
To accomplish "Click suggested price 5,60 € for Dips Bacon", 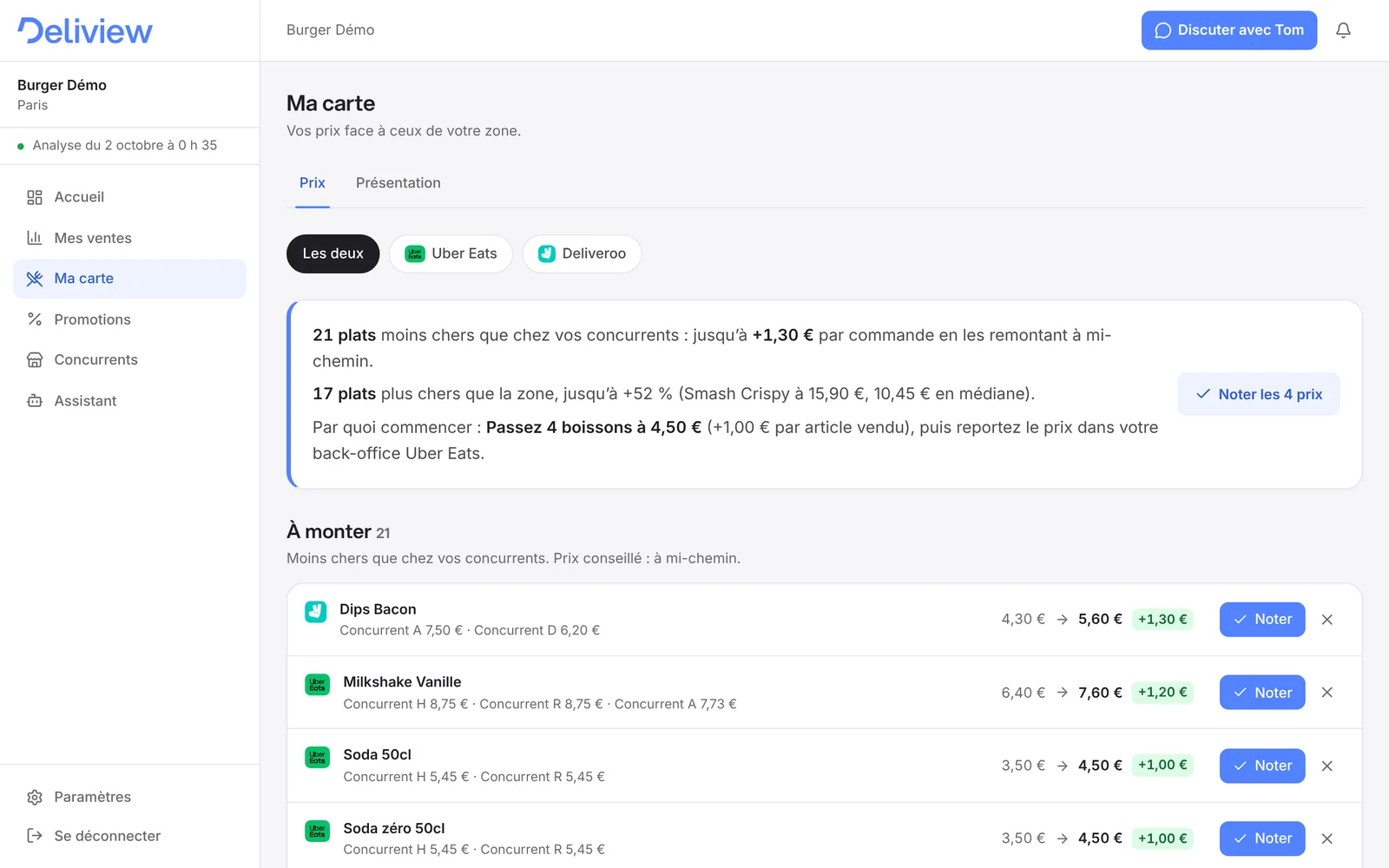I will point(1100,620).
